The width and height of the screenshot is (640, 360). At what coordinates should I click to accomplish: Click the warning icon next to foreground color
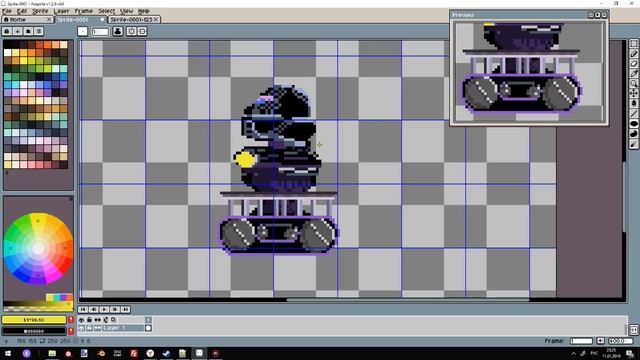[71, 320]
